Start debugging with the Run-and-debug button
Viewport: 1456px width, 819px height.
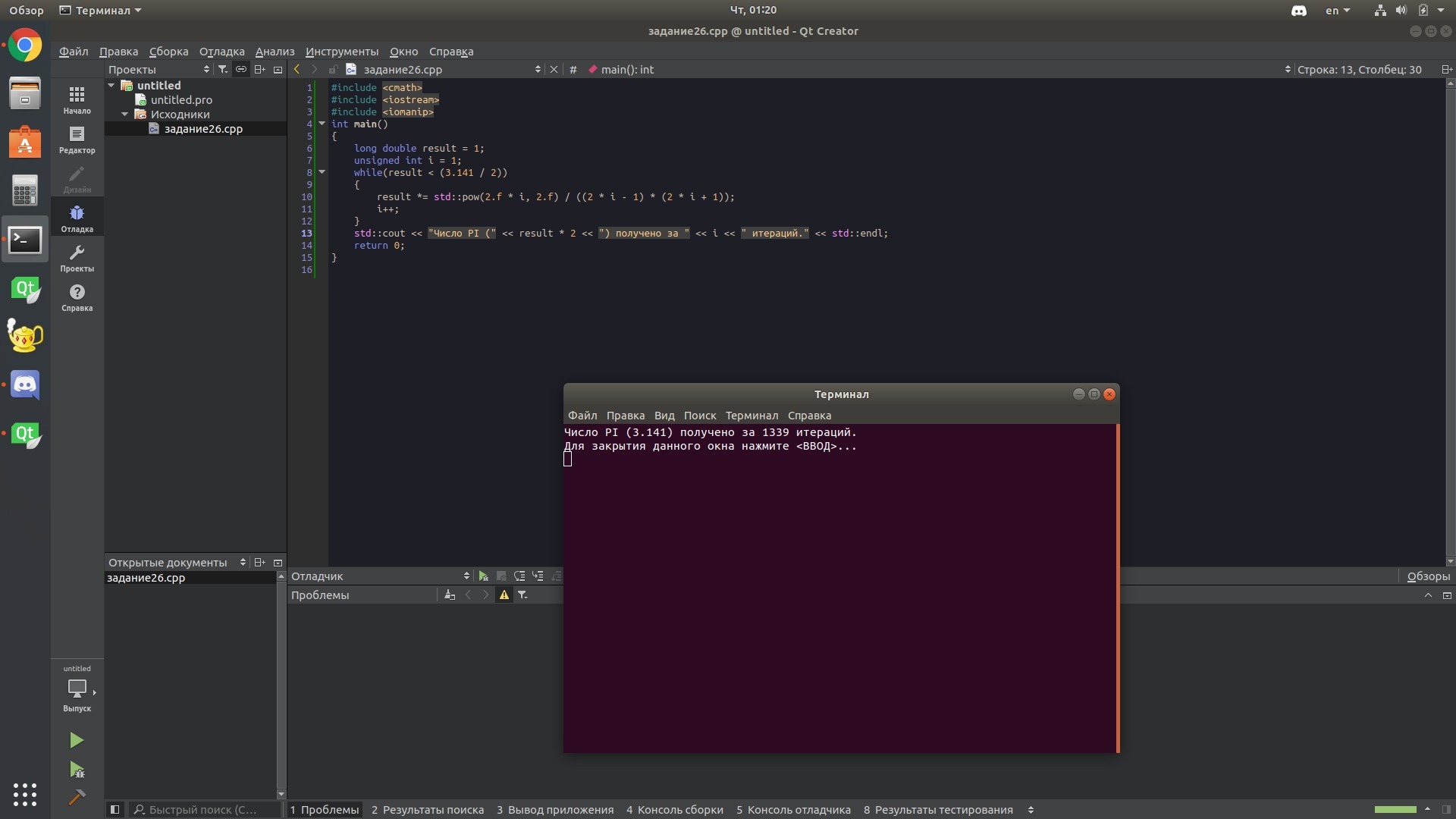coord(76,770)
